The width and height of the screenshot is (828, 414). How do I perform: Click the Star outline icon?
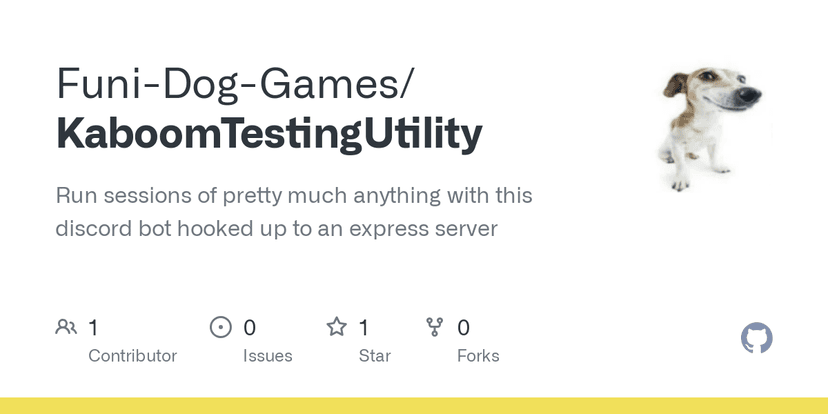[x=337, y=327]
